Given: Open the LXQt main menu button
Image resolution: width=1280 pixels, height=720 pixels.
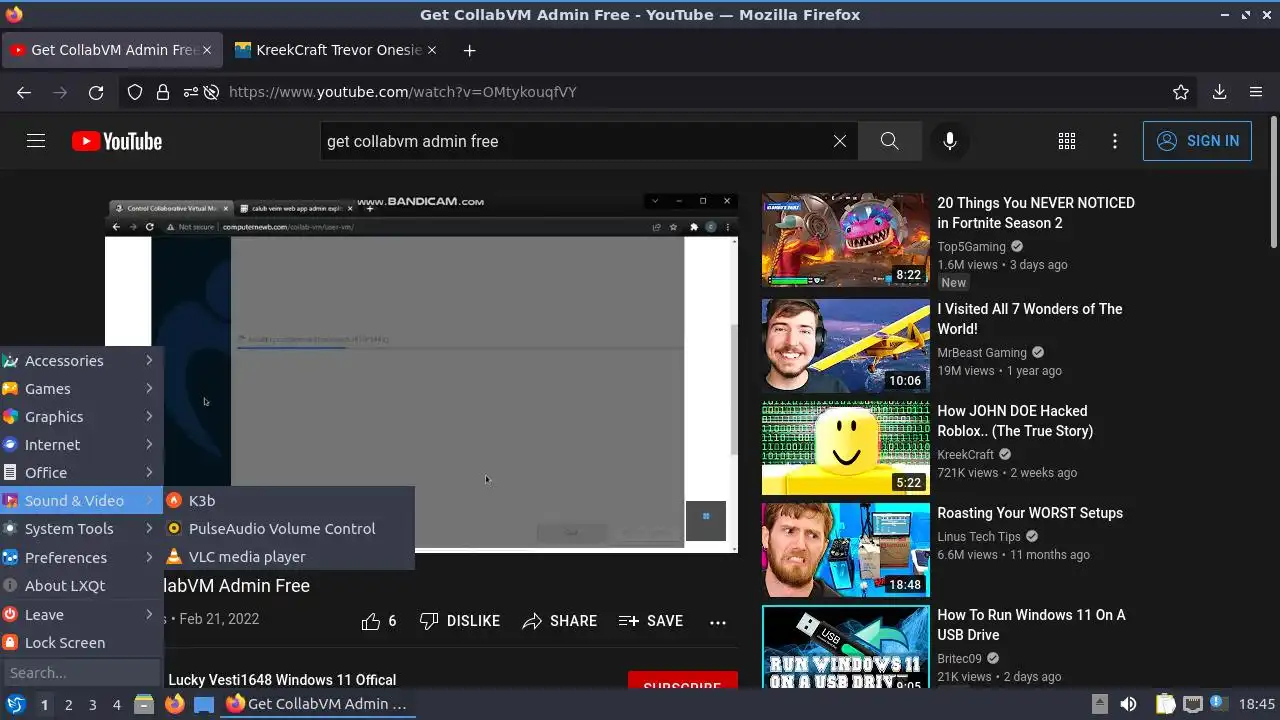Looking at the screenshot, I should click(16, 704).
